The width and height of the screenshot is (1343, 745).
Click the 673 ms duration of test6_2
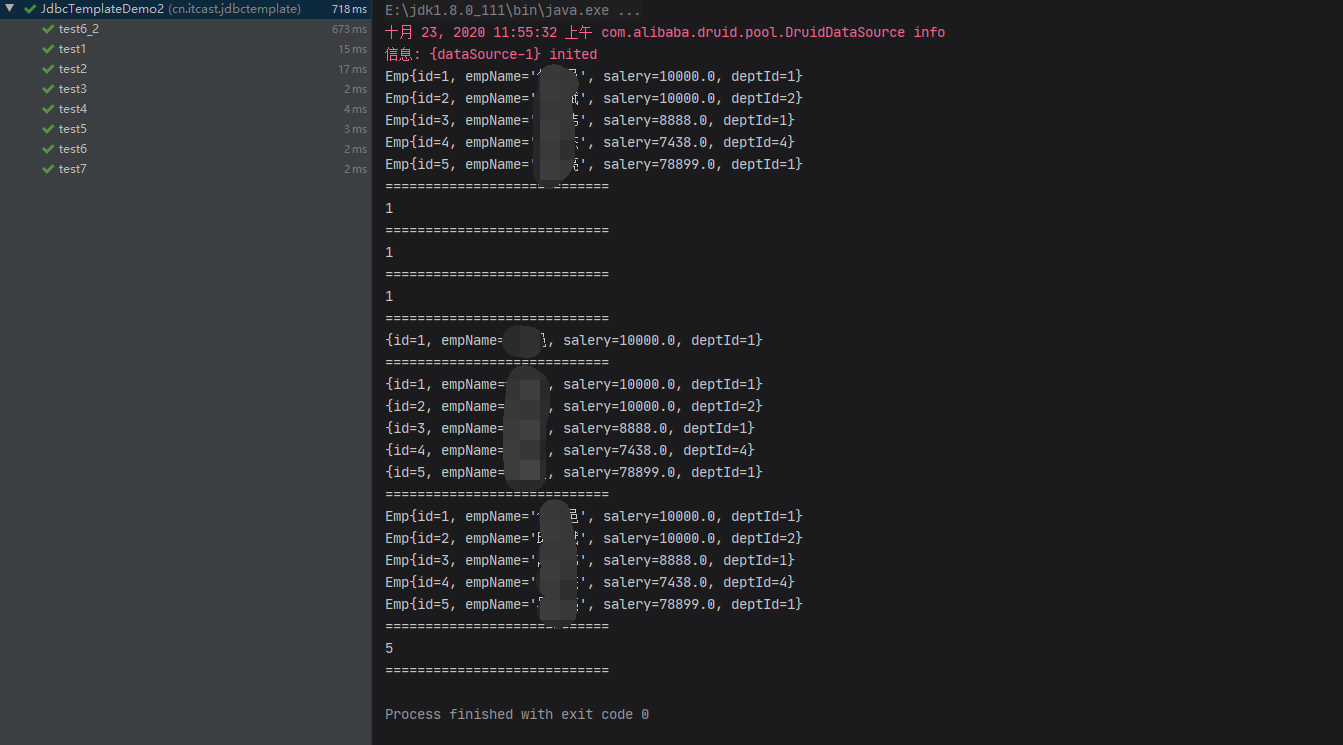click(349, 29)
